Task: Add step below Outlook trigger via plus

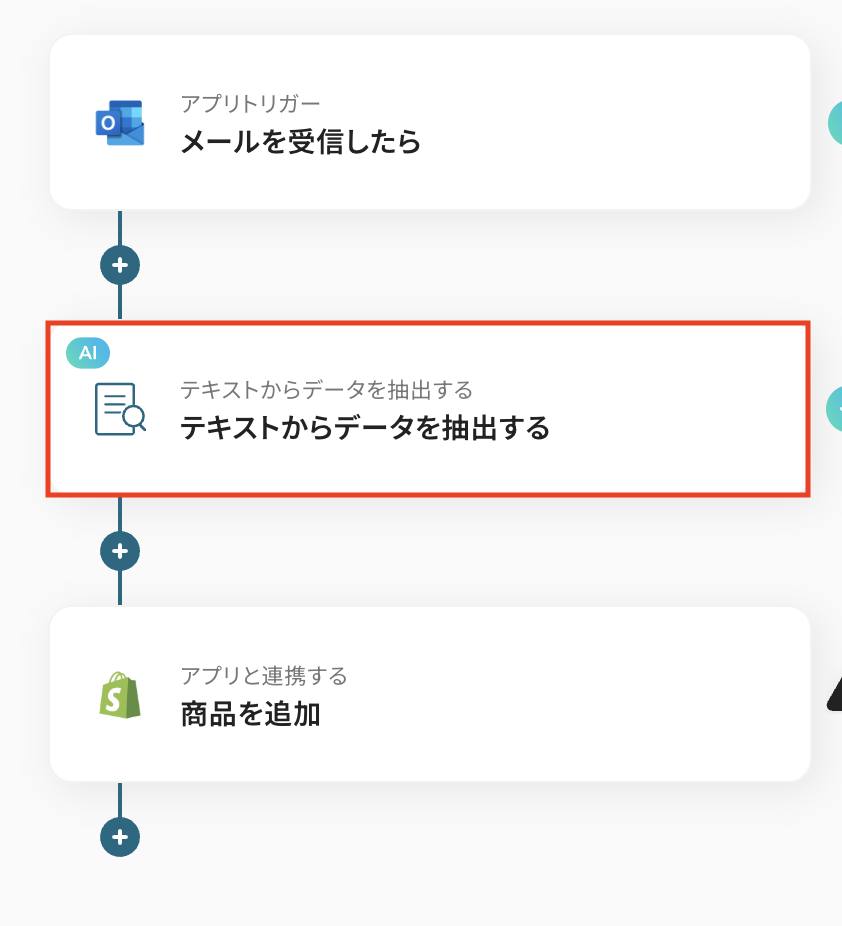Action: click(x=120, y=265)
